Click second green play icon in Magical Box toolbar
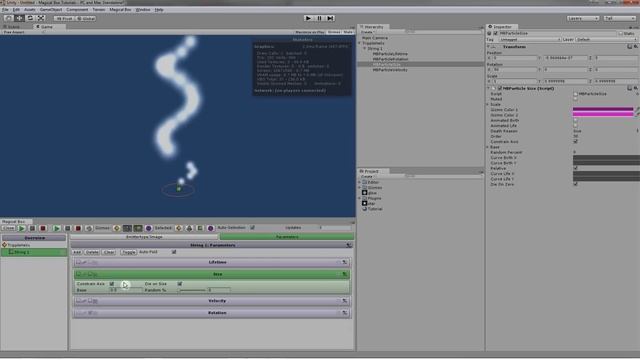 [57, 229]
